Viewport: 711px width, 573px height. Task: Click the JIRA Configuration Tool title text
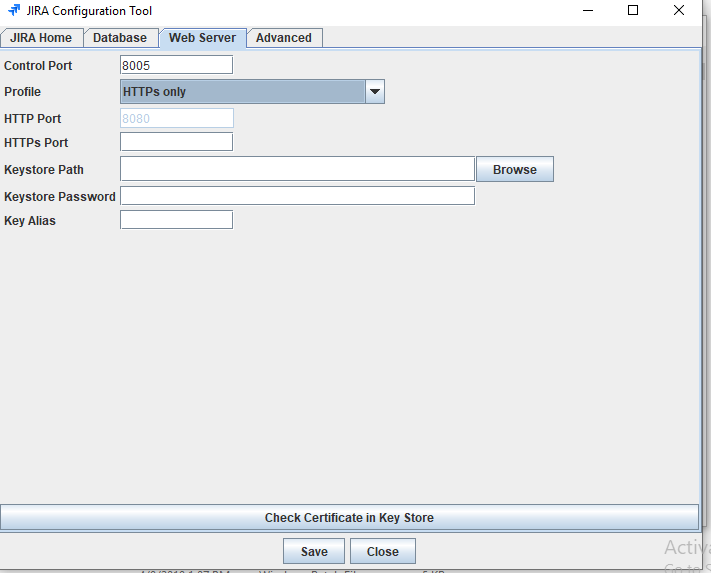click(89, 10)
